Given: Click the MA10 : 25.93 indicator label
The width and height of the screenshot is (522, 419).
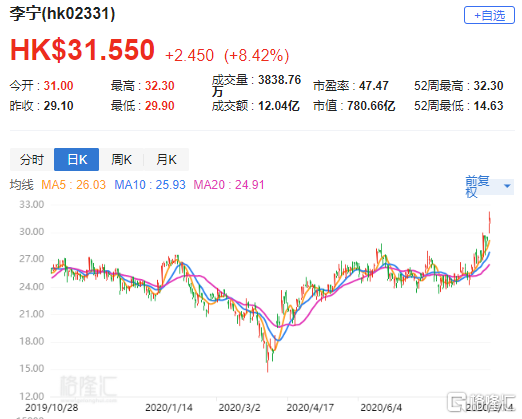Looking at the screenshot, I should tap(150, 184).
